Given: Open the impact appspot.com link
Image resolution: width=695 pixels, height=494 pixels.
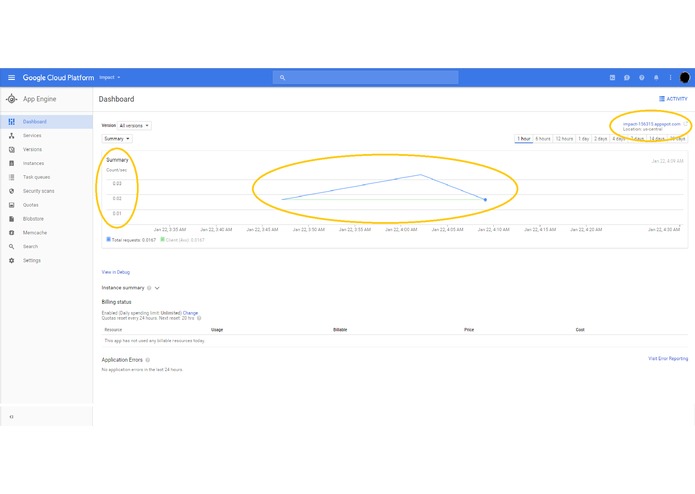Looking at the screenshot, I should [x=651, y=124].
